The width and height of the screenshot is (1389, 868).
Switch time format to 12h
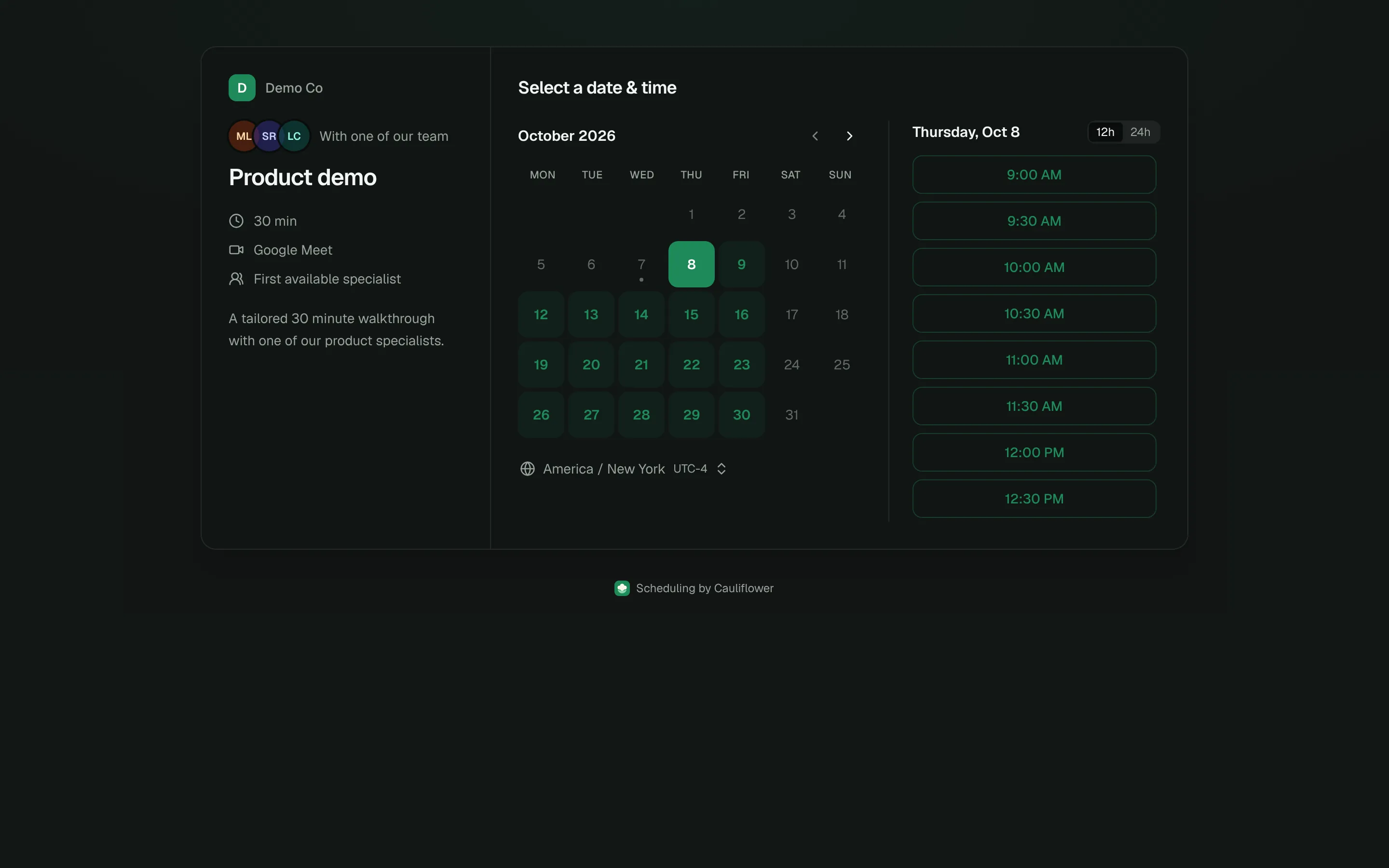click(x=1105, y=132)
